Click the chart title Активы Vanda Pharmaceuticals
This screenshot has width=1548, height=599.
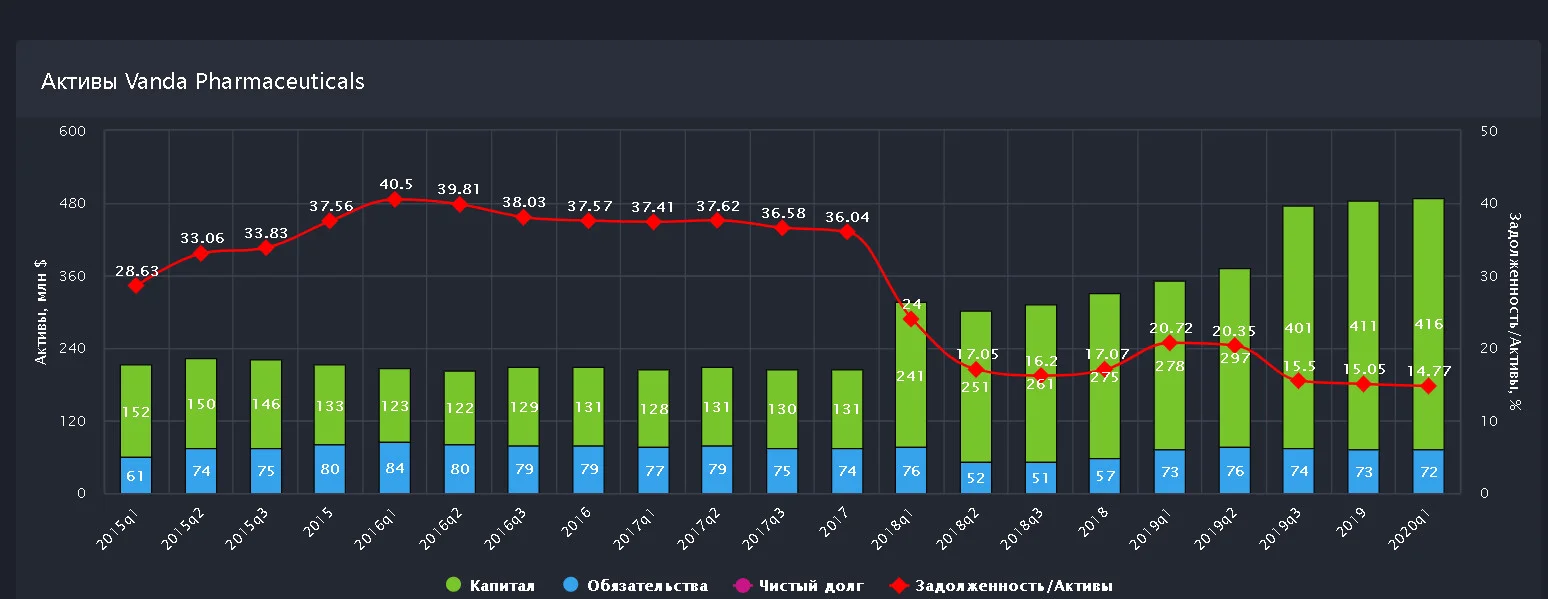click(x=203, y=81)
